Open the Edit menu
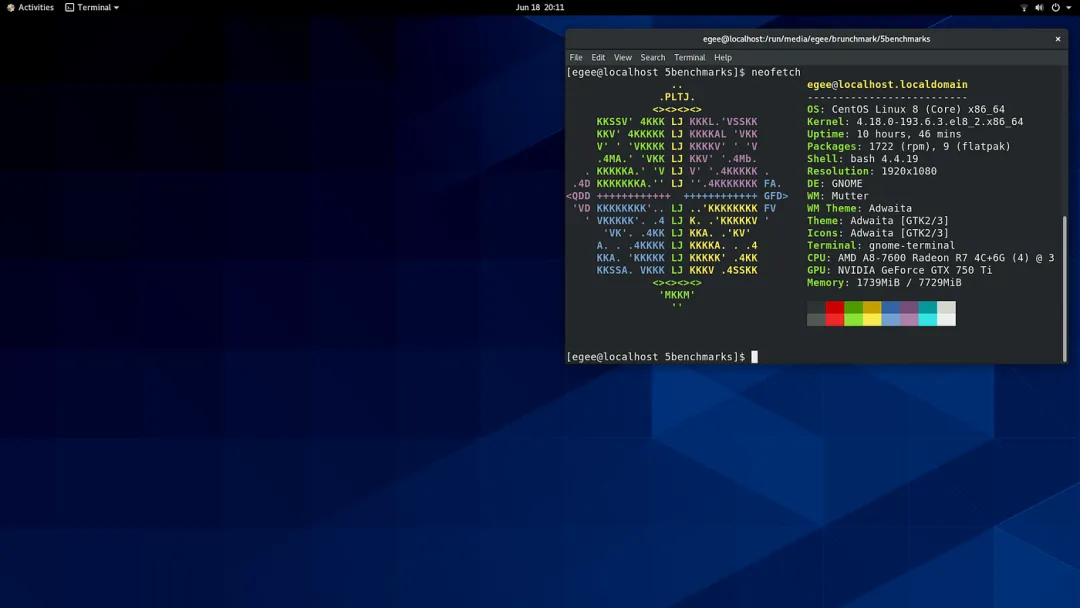Screen dimensions: 1080x608 [598, 58]
